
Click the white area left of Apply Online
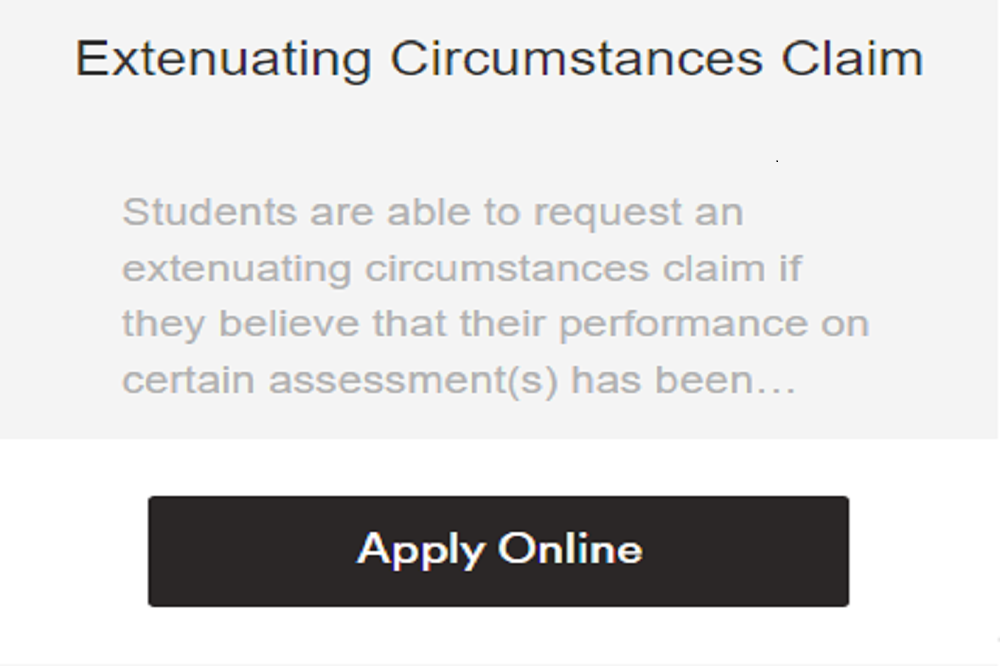tap(72, 551)
